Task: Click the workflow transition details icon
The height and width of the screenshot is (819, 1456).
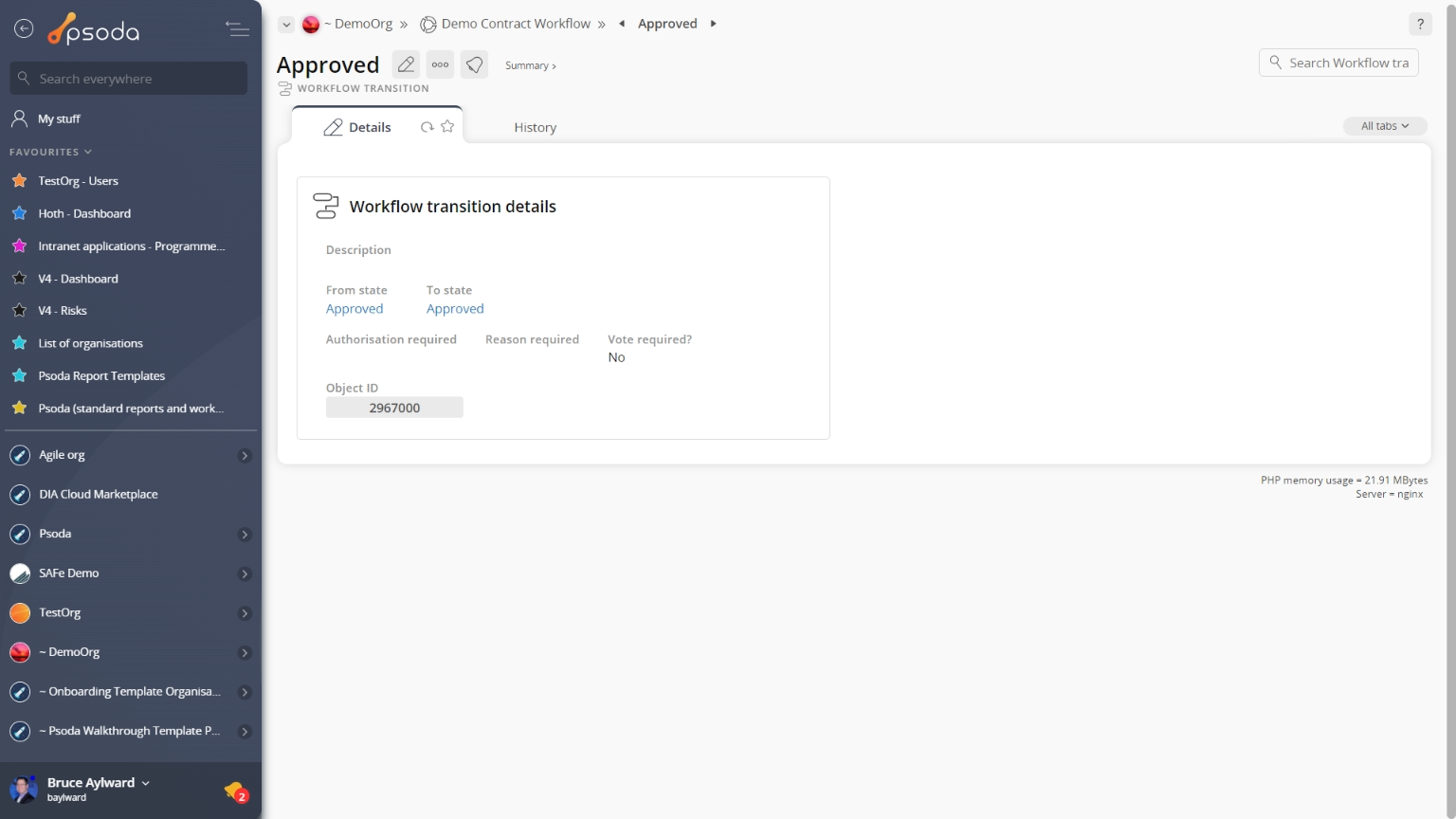Action: tap(326, 206)
